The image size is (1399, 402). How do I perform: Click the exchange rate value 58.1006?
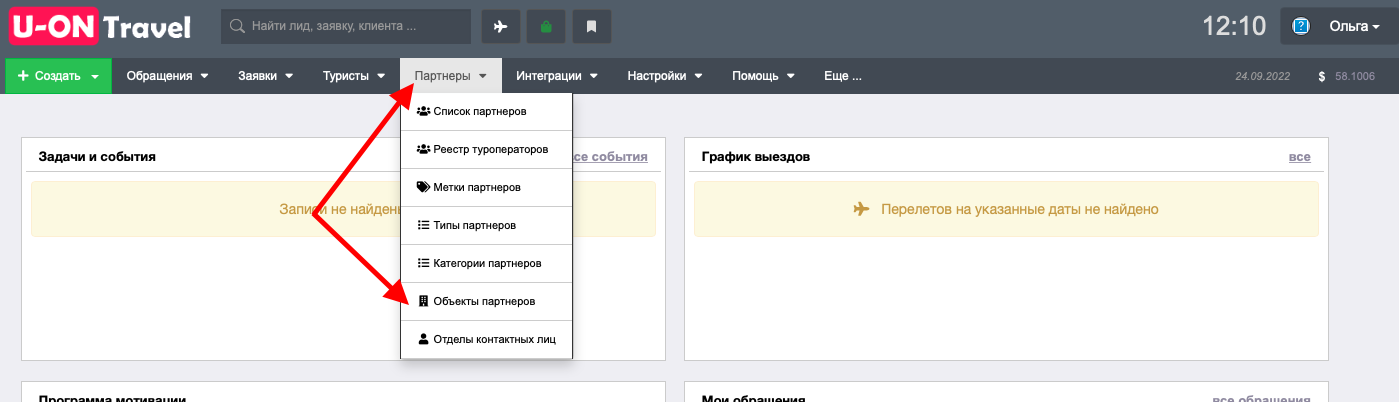[1355, 76]
